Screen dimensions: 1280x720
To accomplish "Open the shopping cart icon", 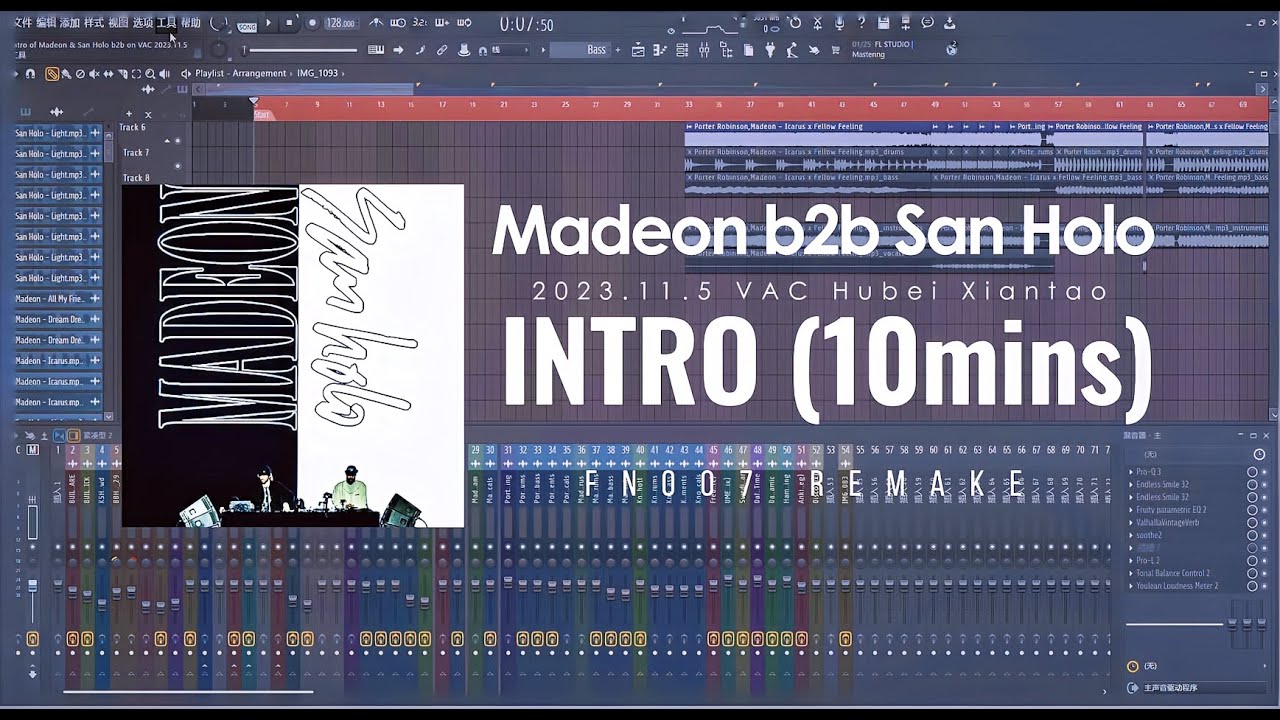I will pyautogui.click(x=836, y=50).
